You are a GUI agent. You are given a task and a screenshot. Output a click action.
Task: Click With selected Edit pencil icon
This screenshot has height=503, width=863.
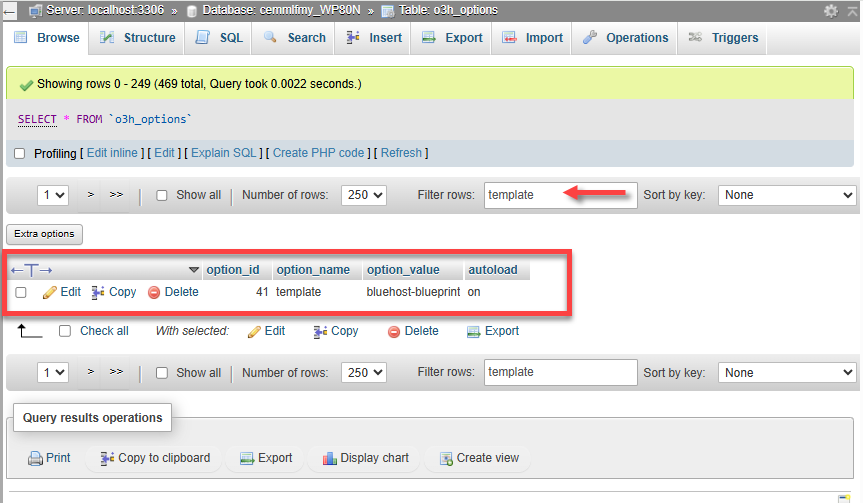[x=254, y=332]
